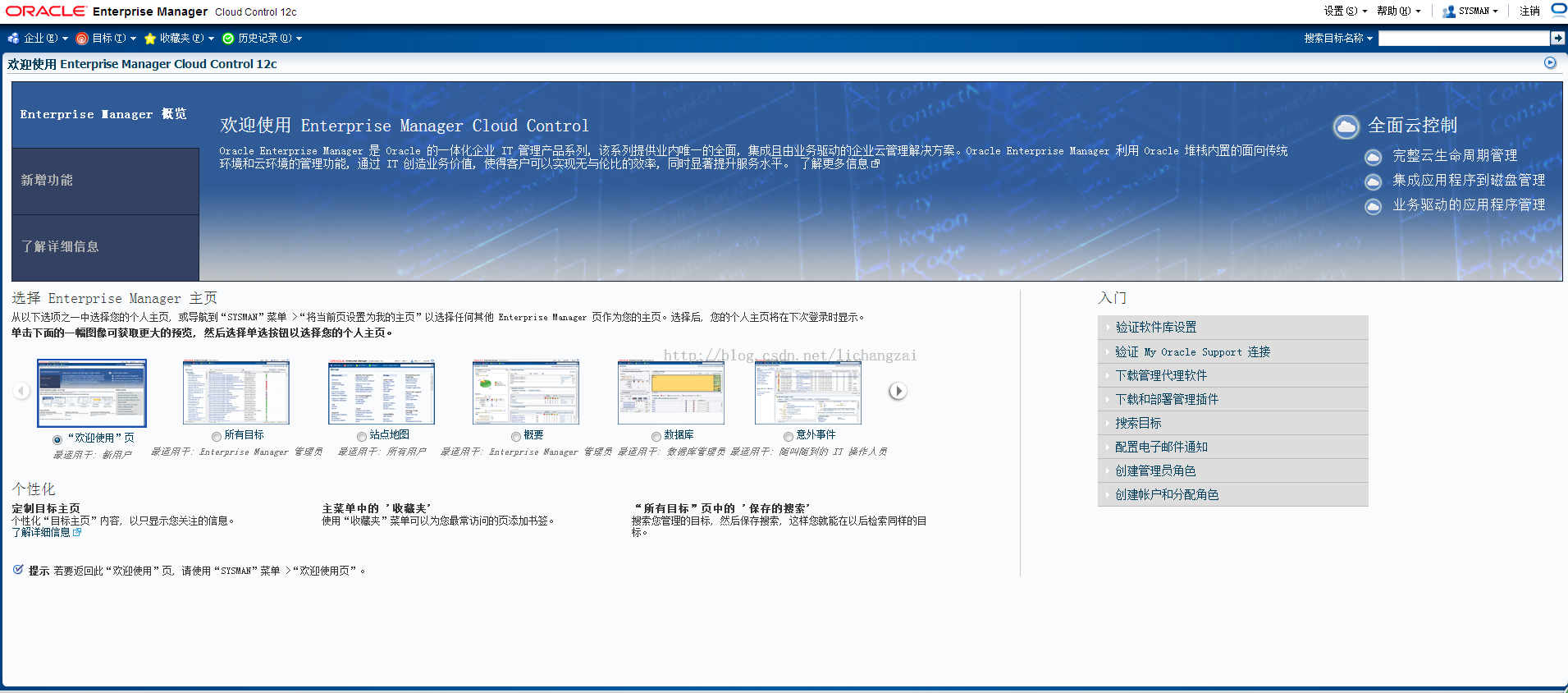Screen dimensions: 1568x693
Task: Expand the 搜索目标名称 search type dropdown
Action: [1338, 39]
